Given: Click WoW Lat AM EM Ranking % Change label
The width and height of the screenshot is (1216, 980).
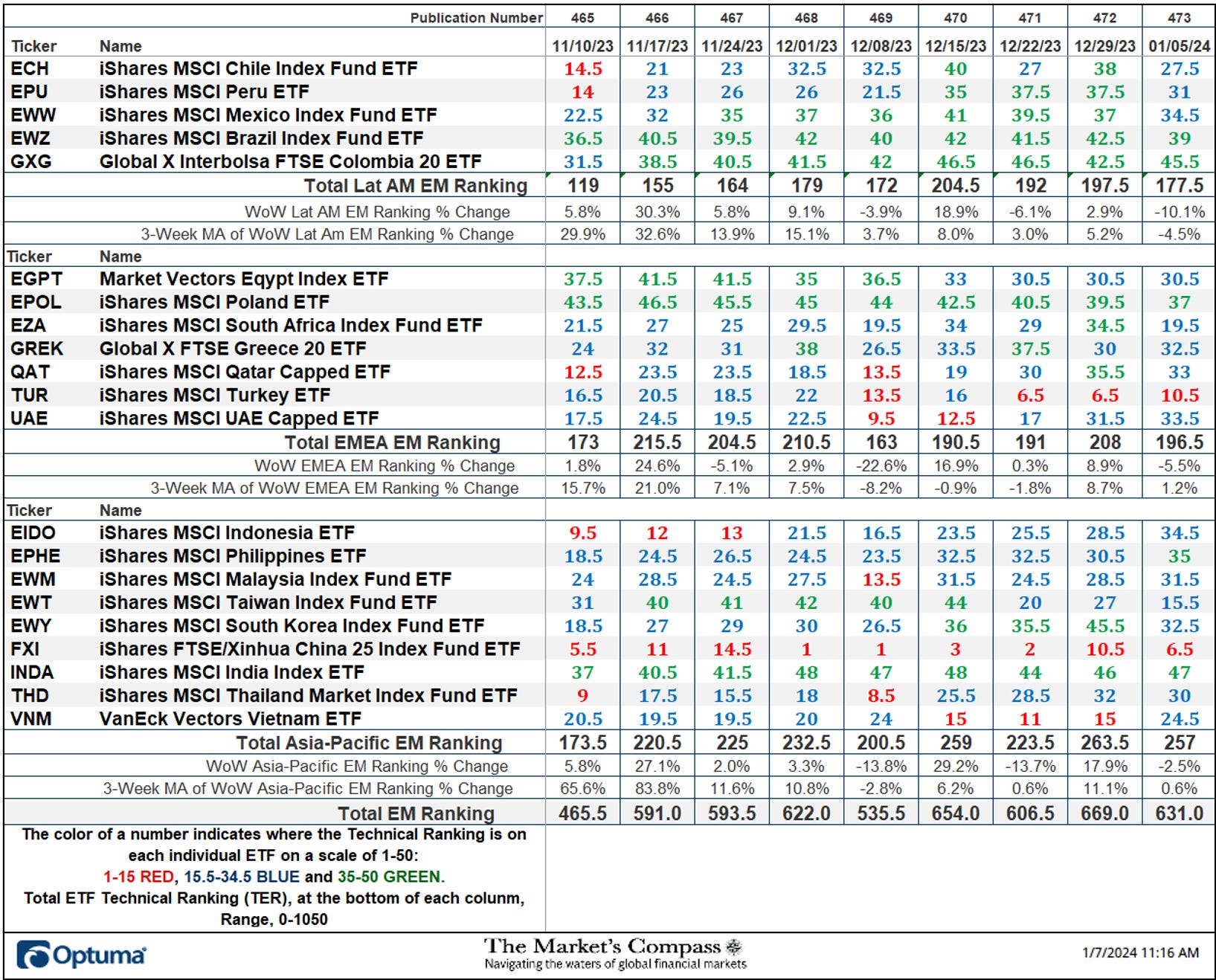Looking at the screenshot, I should click(377, 212).
